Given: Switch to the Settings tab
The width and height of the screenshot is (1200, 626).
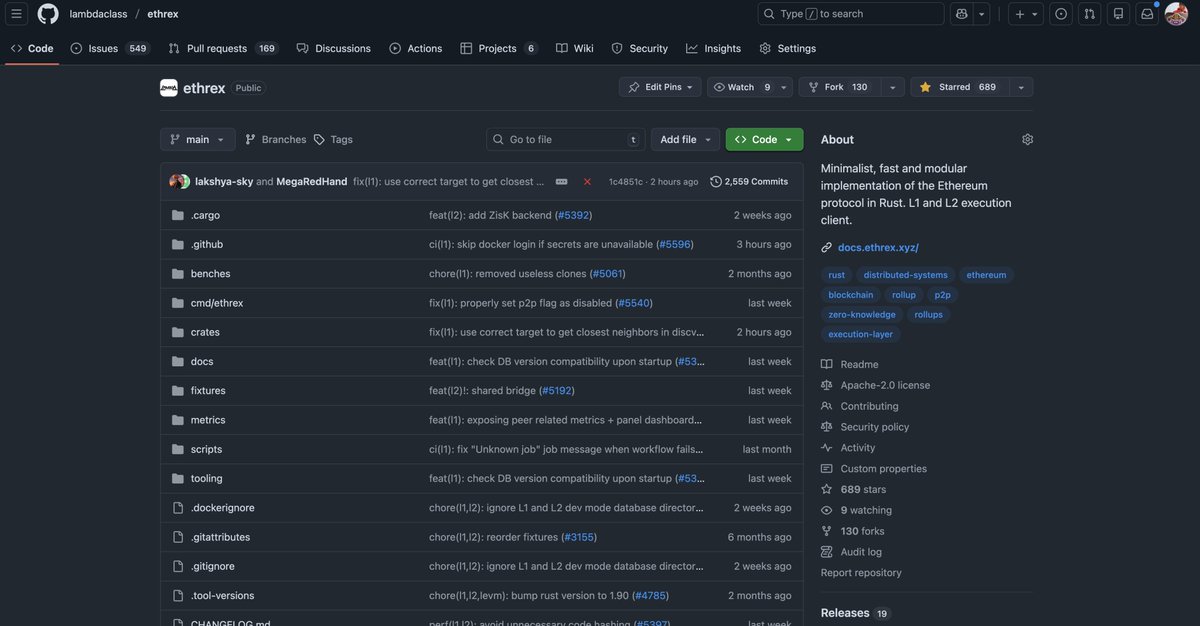Looking at the screenshot, I should point(788,48).
